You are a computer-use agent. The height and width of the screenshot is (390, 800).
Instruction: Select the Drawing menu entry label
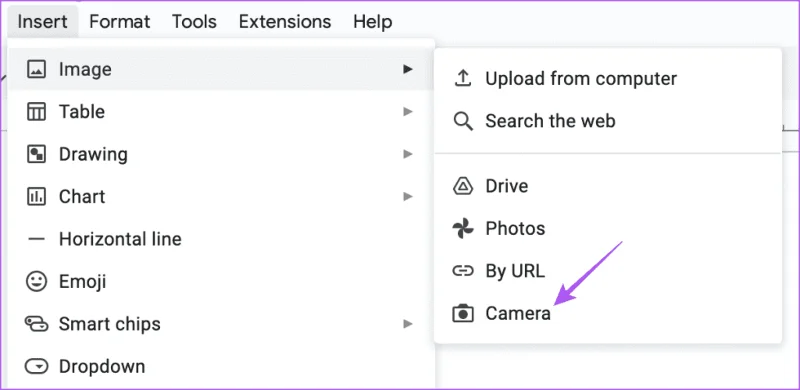tap(93, 154)
